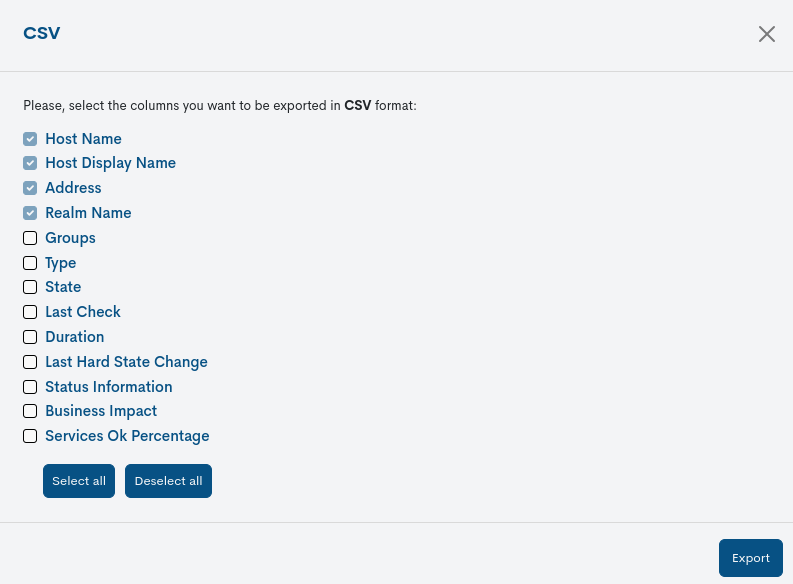Check Last Hard State Change box
Image resolution: width=793 pixels, height=584 pixels.
coord(30,362)
